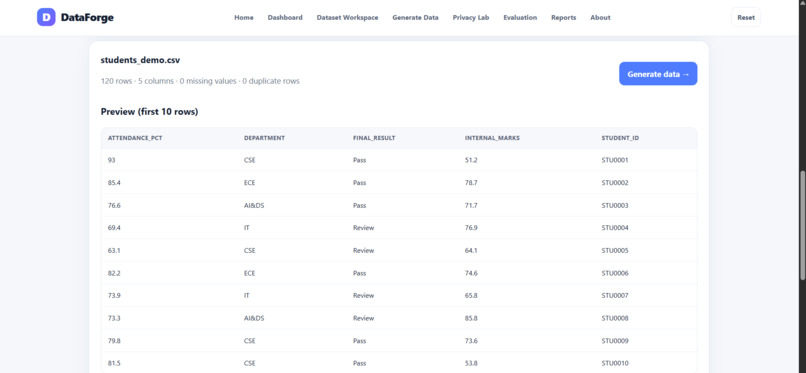Click internal marks value 53.8
This screenshot has height=373, width=806.
(471, 364)
